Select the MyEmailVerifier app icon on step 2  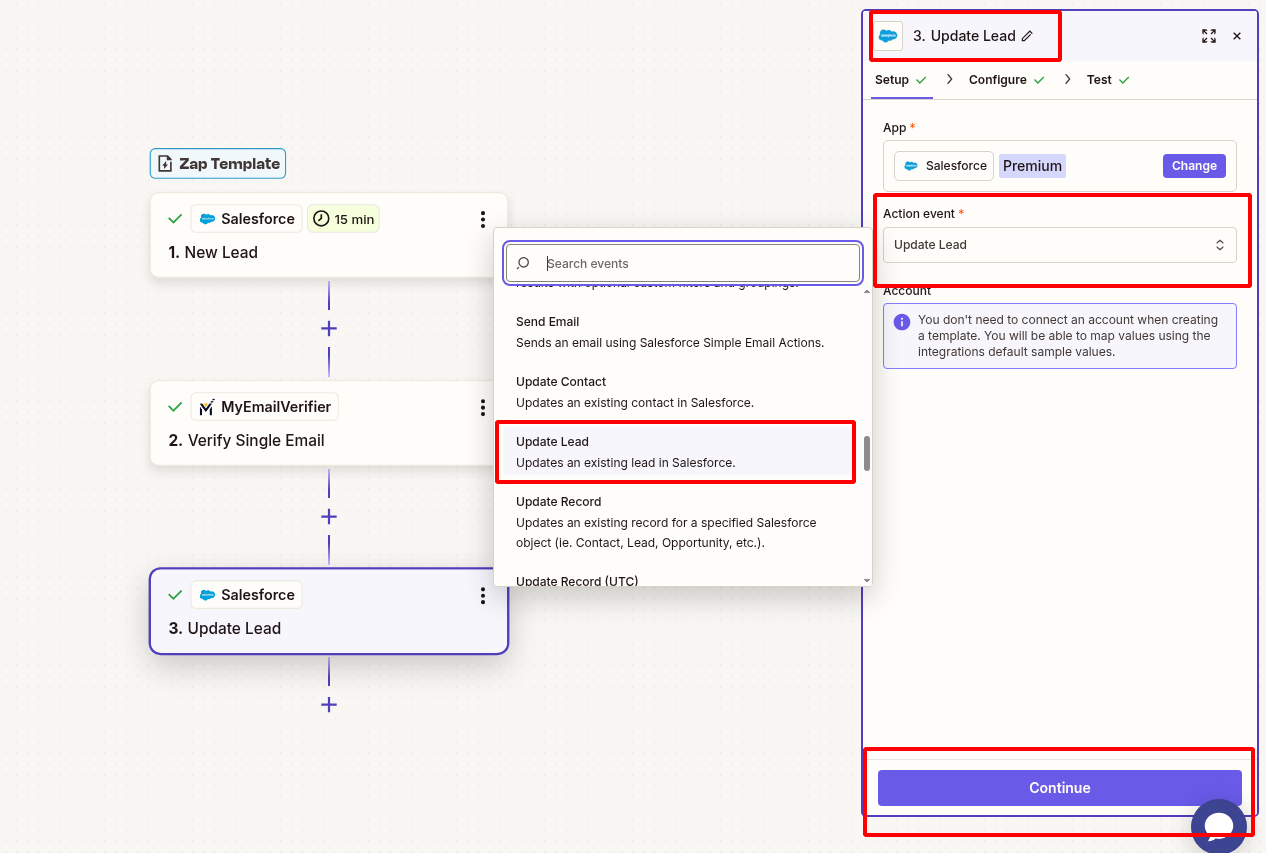(209, 406)
